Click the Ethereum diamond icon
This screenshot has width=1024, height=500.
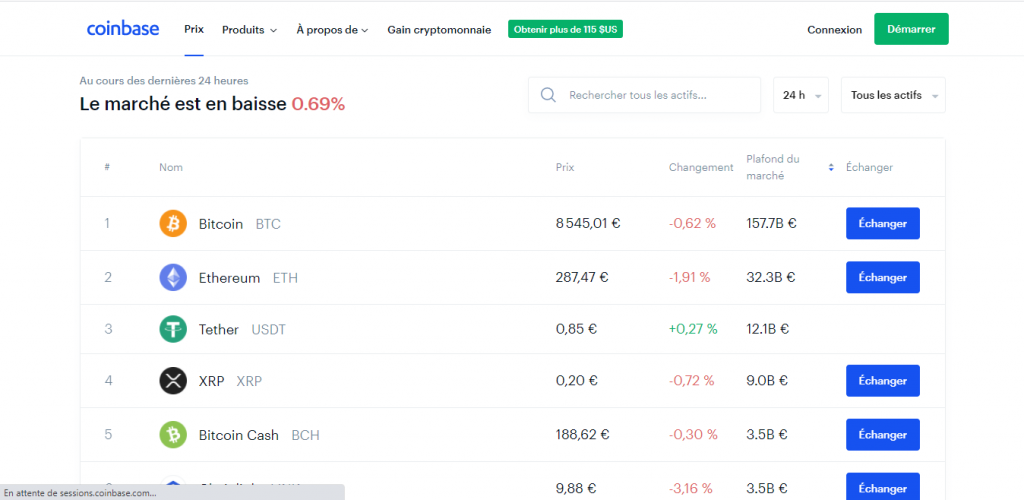point(173,277)
